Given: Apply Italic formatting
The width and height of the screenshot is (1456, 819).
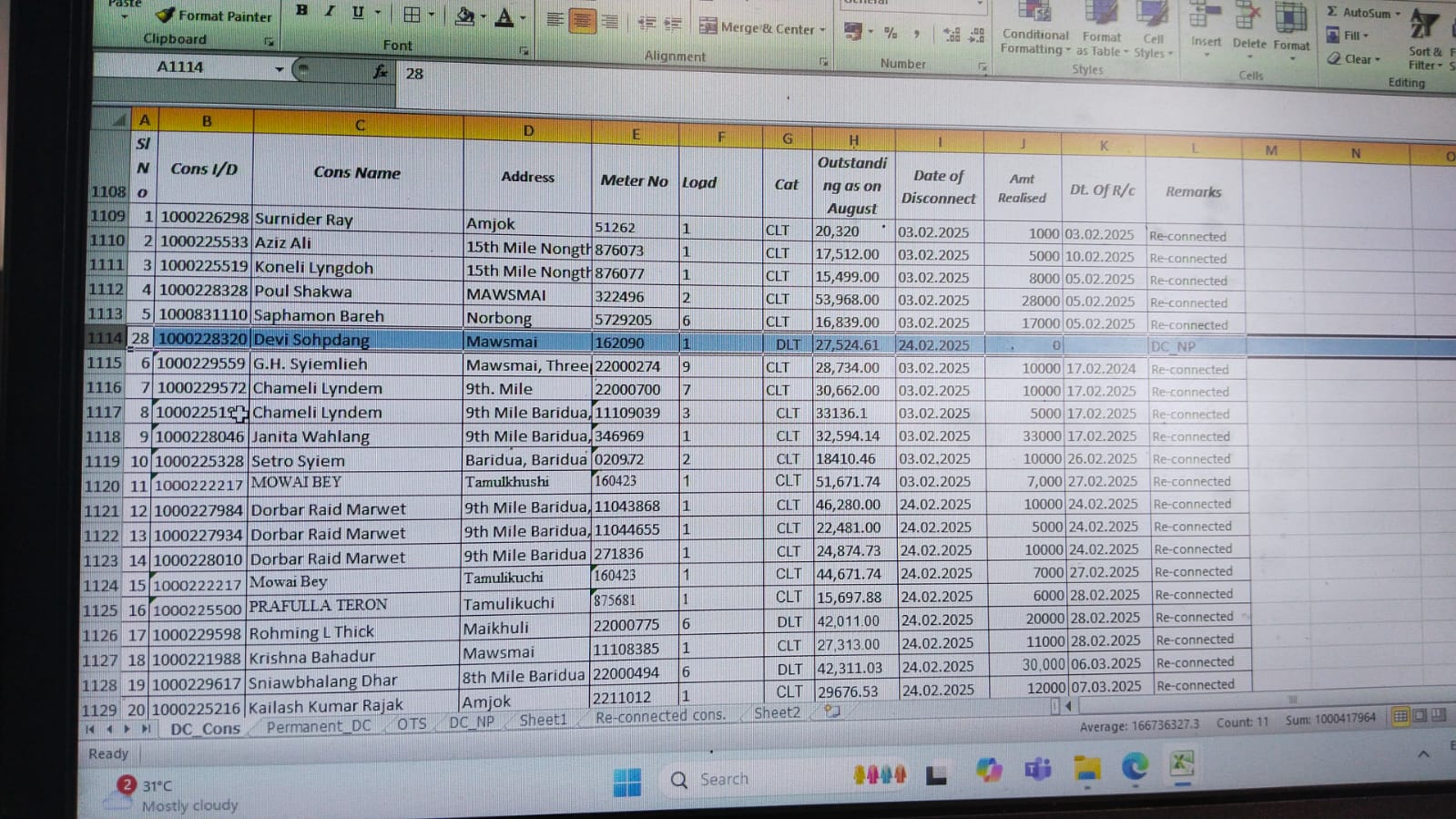Looking at the screenshot, I should pos(330,11).
